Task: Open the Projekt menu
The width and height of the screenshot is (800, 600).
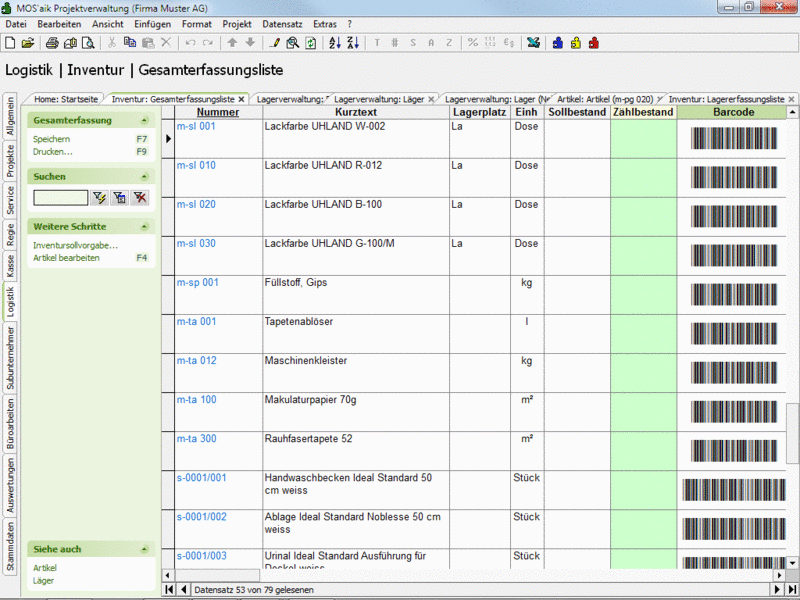Action: pos(237,24)
